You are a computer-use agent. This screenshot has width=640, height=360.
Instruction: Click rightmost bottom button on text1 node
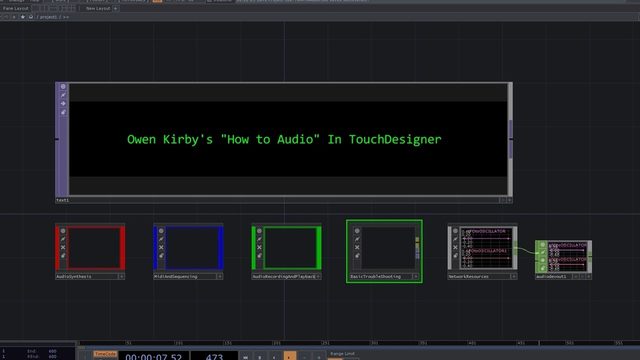point(509,200)
